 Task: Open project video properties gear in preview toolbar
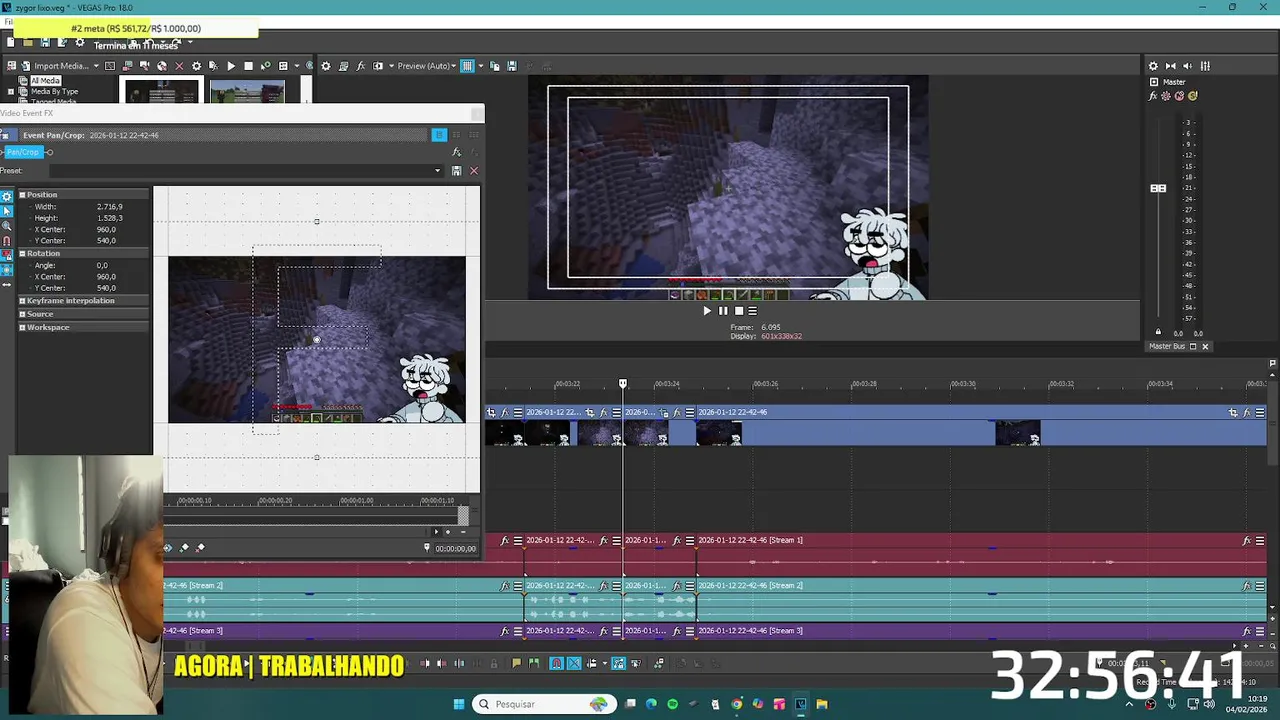point(326,66)
